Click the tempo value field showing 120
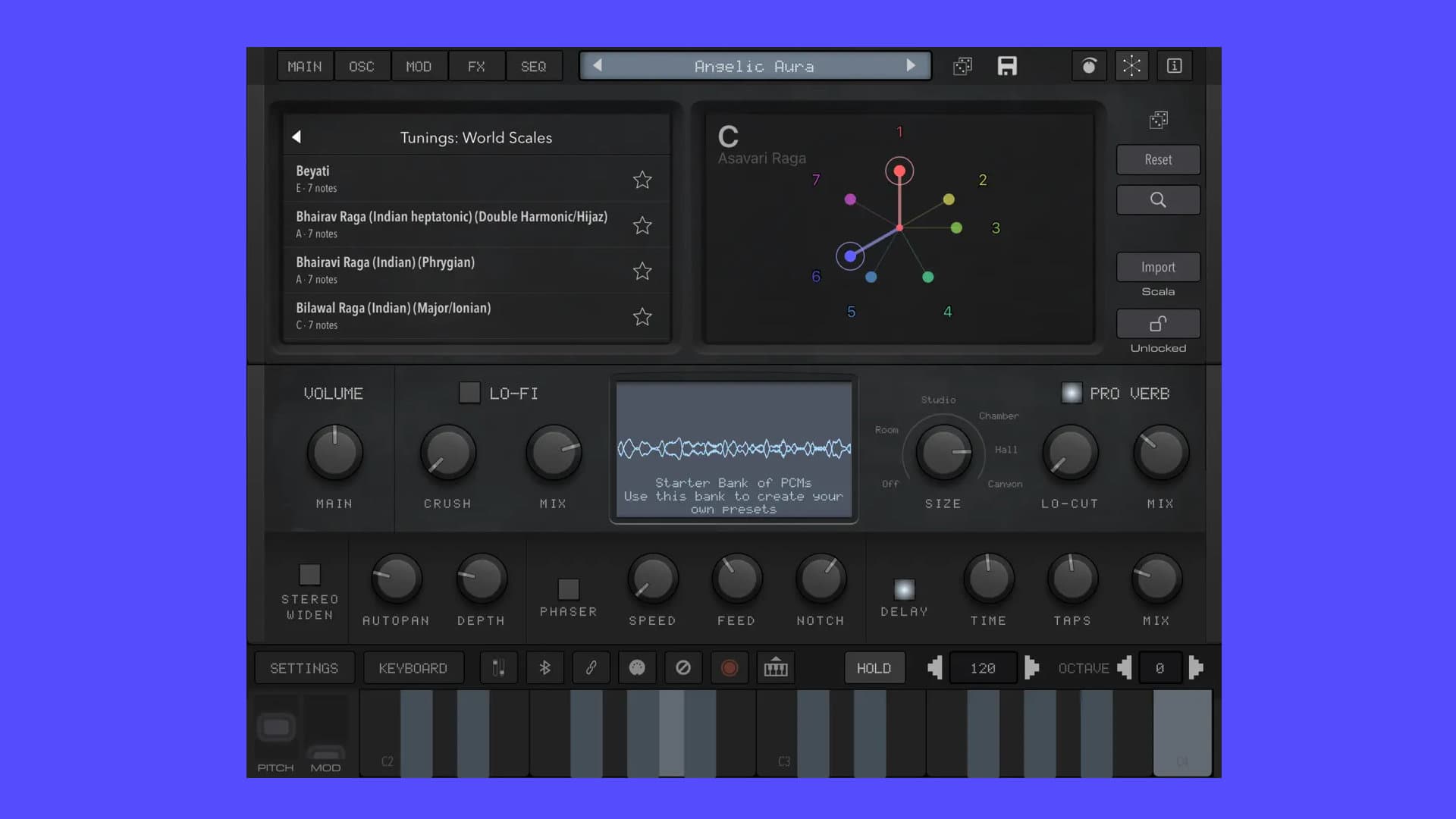This screenshot has height=819, width=1456. (x=983, y=668)
